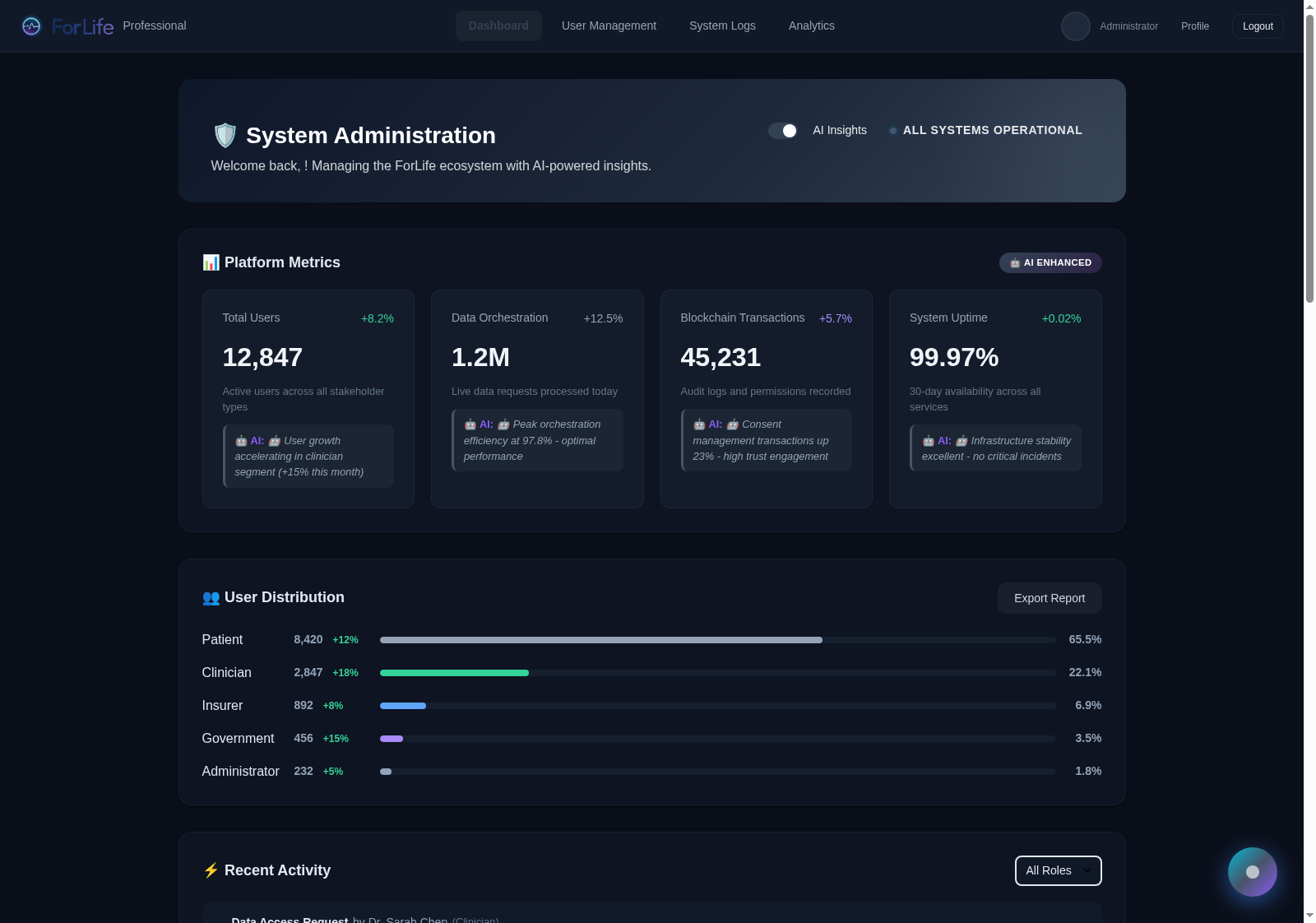Open the floating AI assistant orb

[x=1252, y=872]
